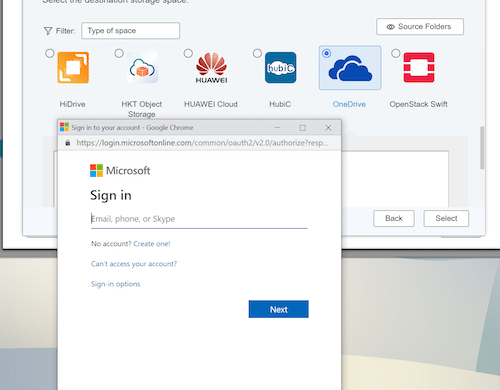Click the storage list vertical scrollbar
500x390 pixels.
pyautogui.click(x=482, y=148)
